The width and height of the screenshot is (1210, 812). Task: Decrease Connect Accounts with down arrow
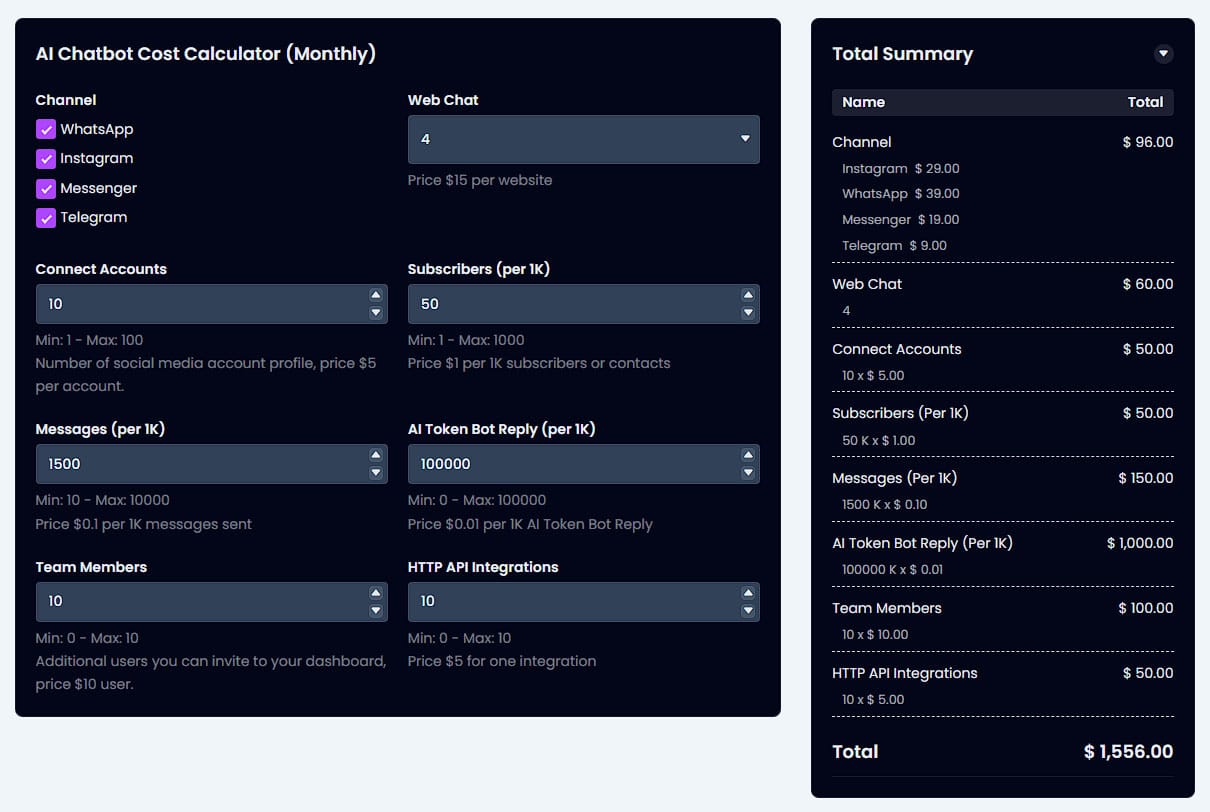[x=376, y=312]
